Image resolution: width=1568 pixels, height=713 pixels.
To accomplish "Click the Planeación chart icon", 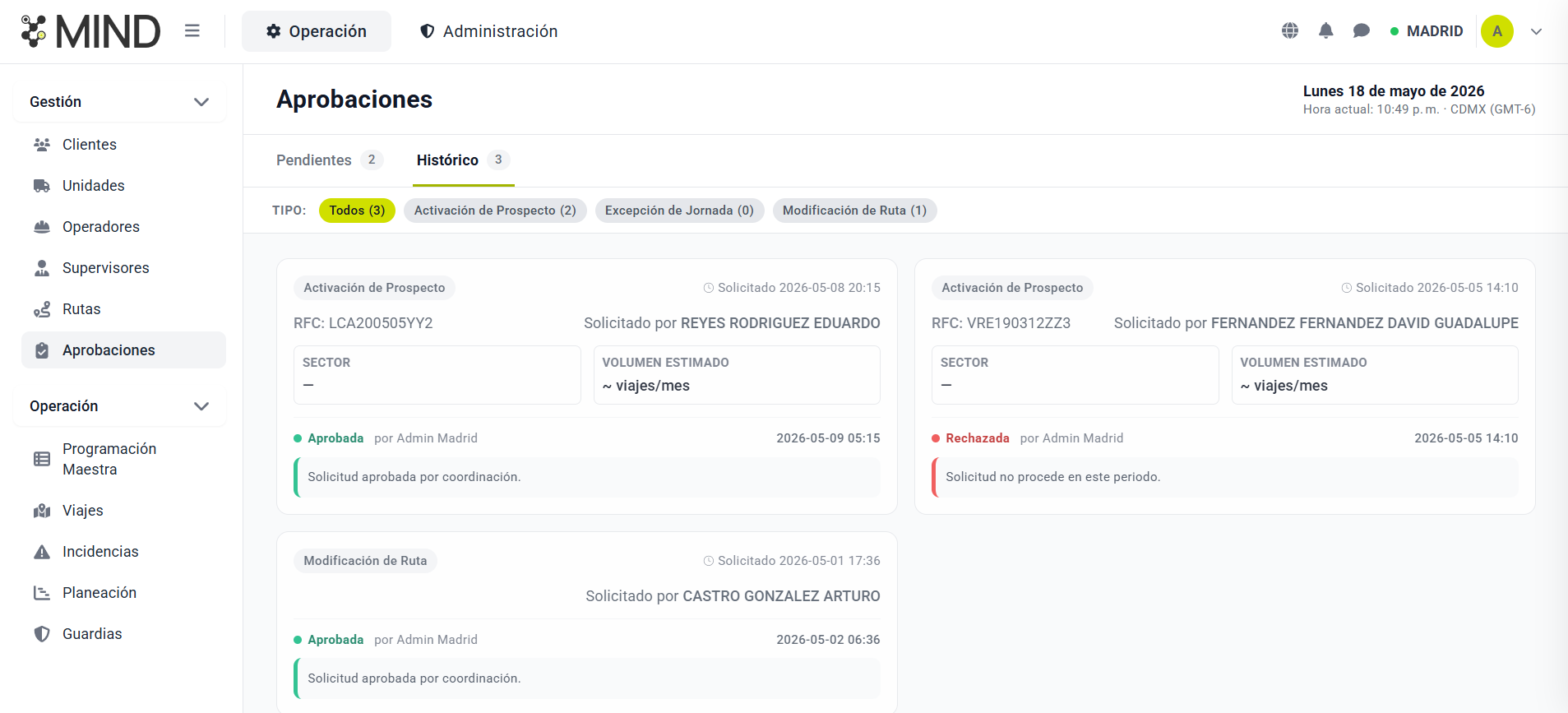I will [x=42, y=593].
